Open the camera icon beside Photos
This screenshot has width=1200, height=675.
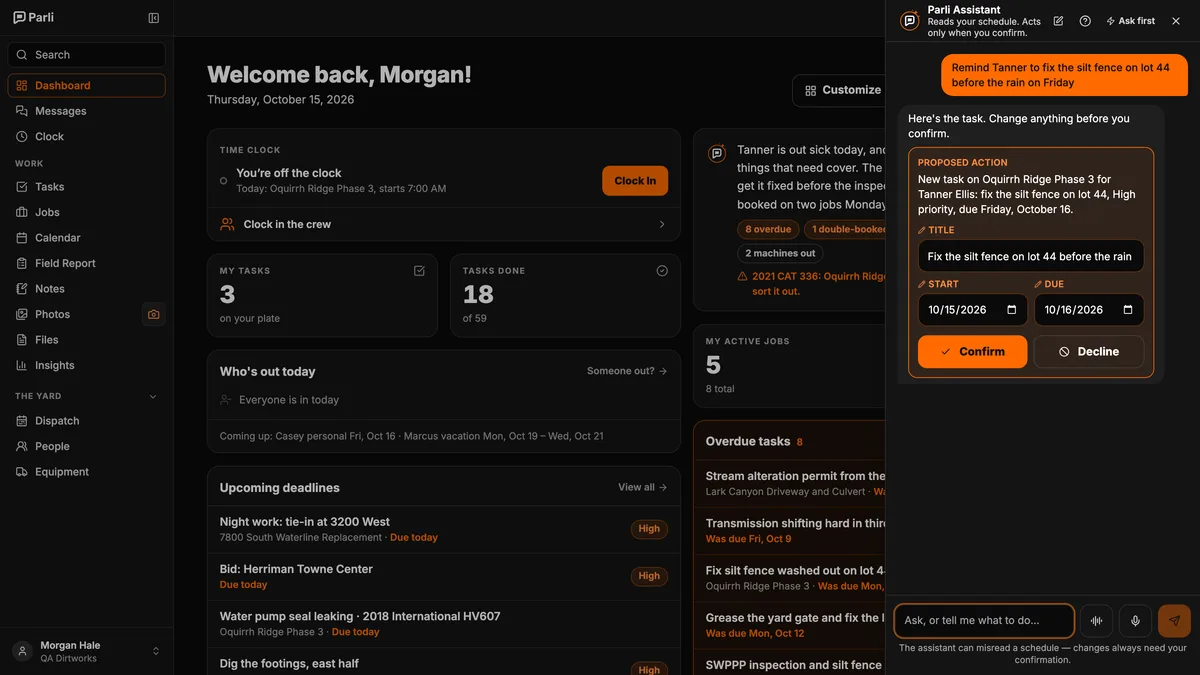153,314
